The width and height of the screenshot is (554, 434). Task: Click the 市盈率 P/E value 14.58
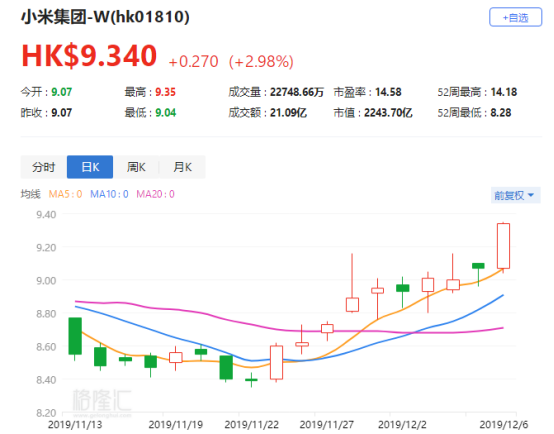[x=388, y=92]
